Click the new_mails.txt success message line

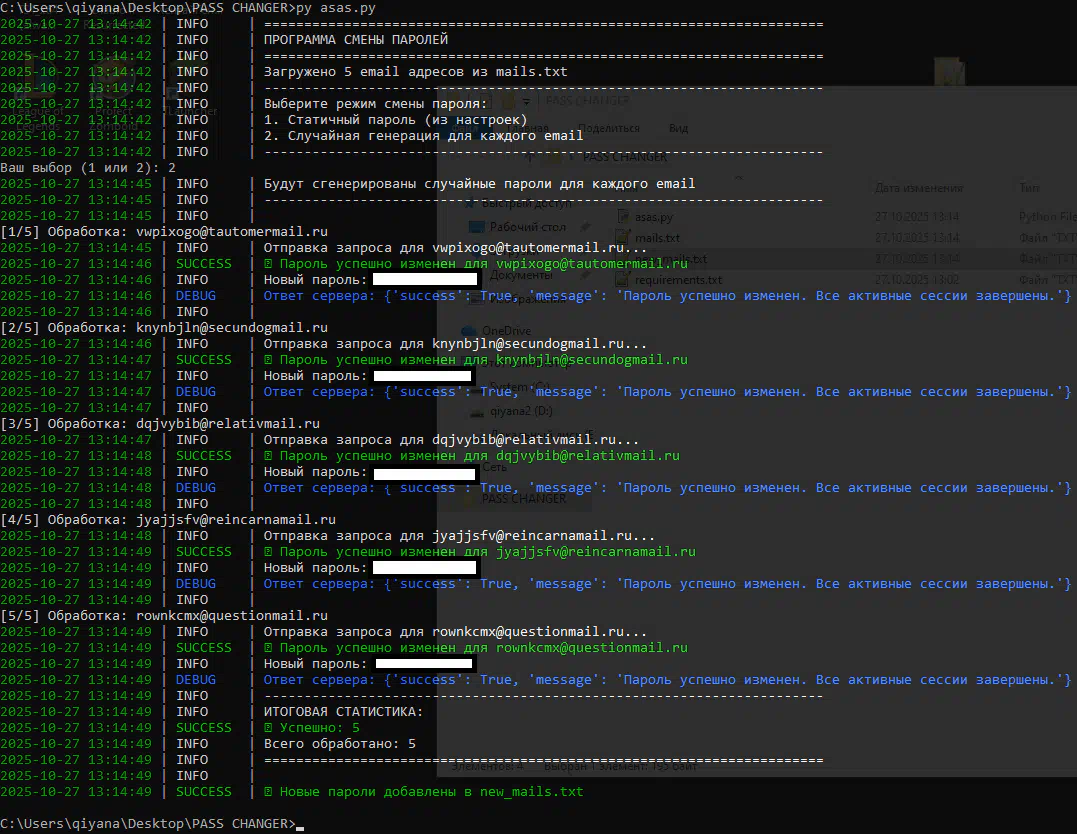[x=430, y=791]
